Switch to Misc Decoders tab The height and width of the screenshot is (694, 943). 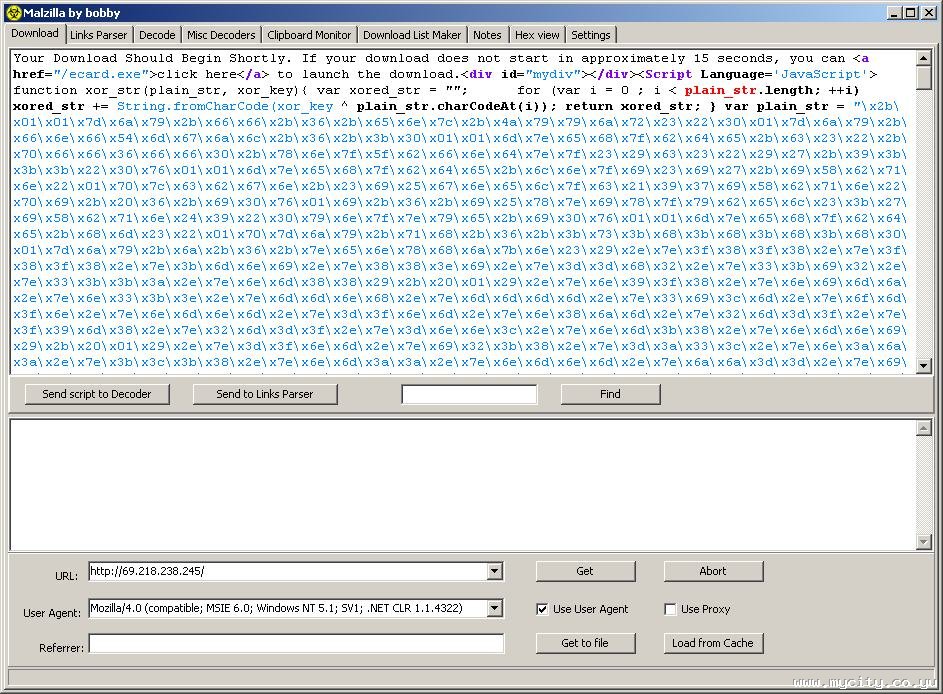click(x=221, y=35)
